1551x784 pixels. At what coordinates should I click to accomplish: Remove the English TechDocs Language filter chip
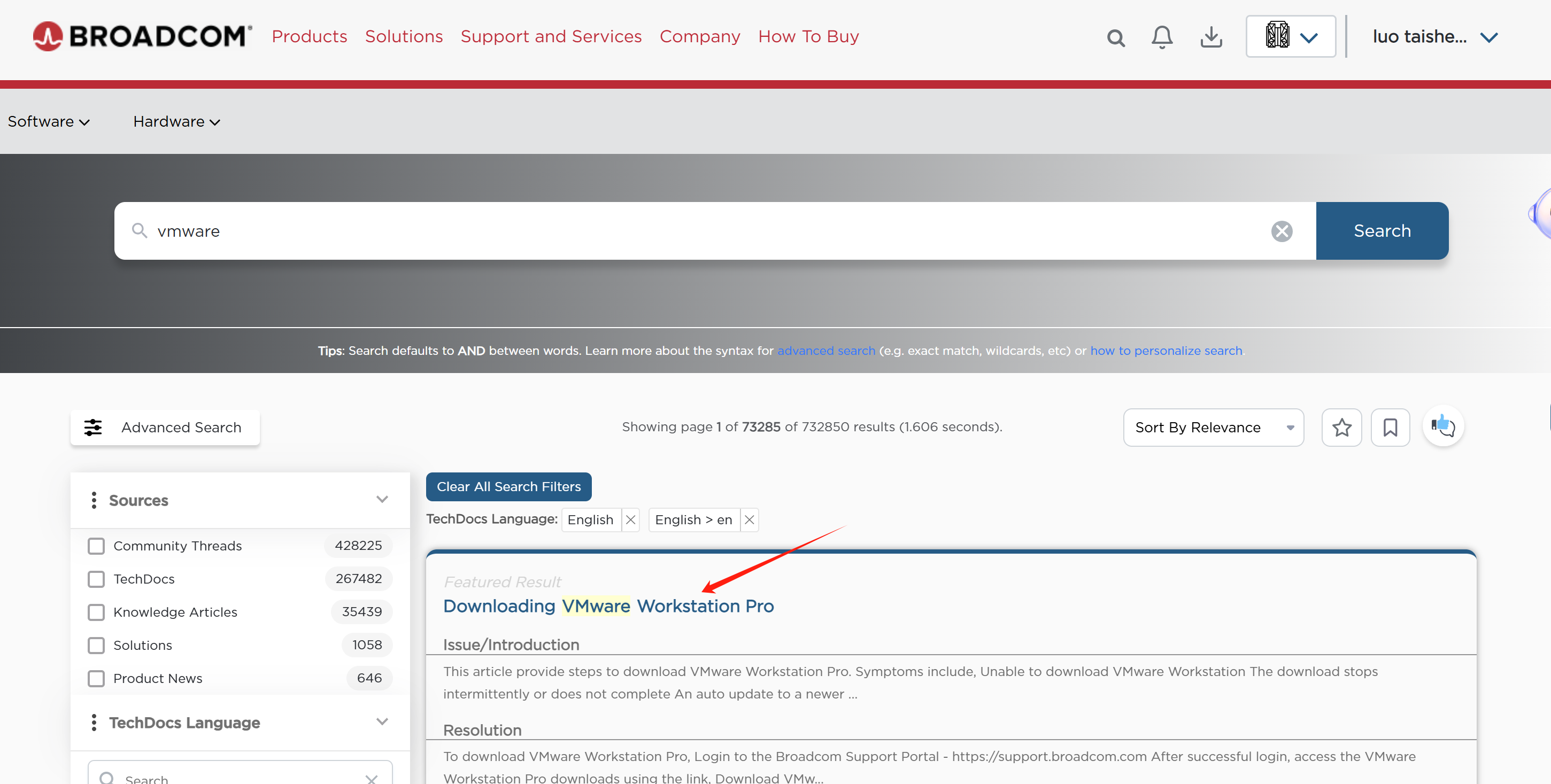coord(630,520)
